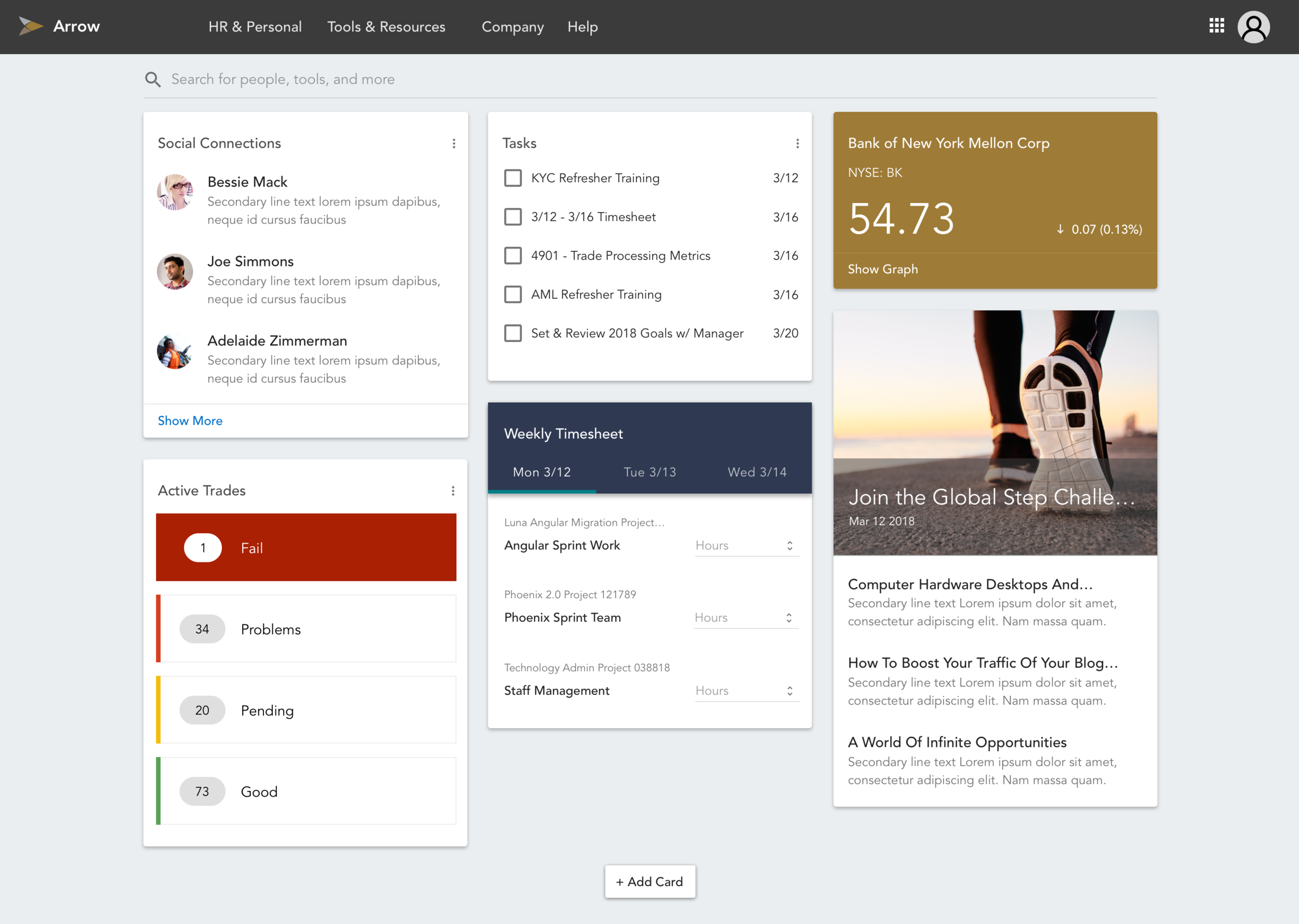The height and width of the screenshot is (924, 1299).
Task: Check KYC Refresher Training task
Action: 512,178
